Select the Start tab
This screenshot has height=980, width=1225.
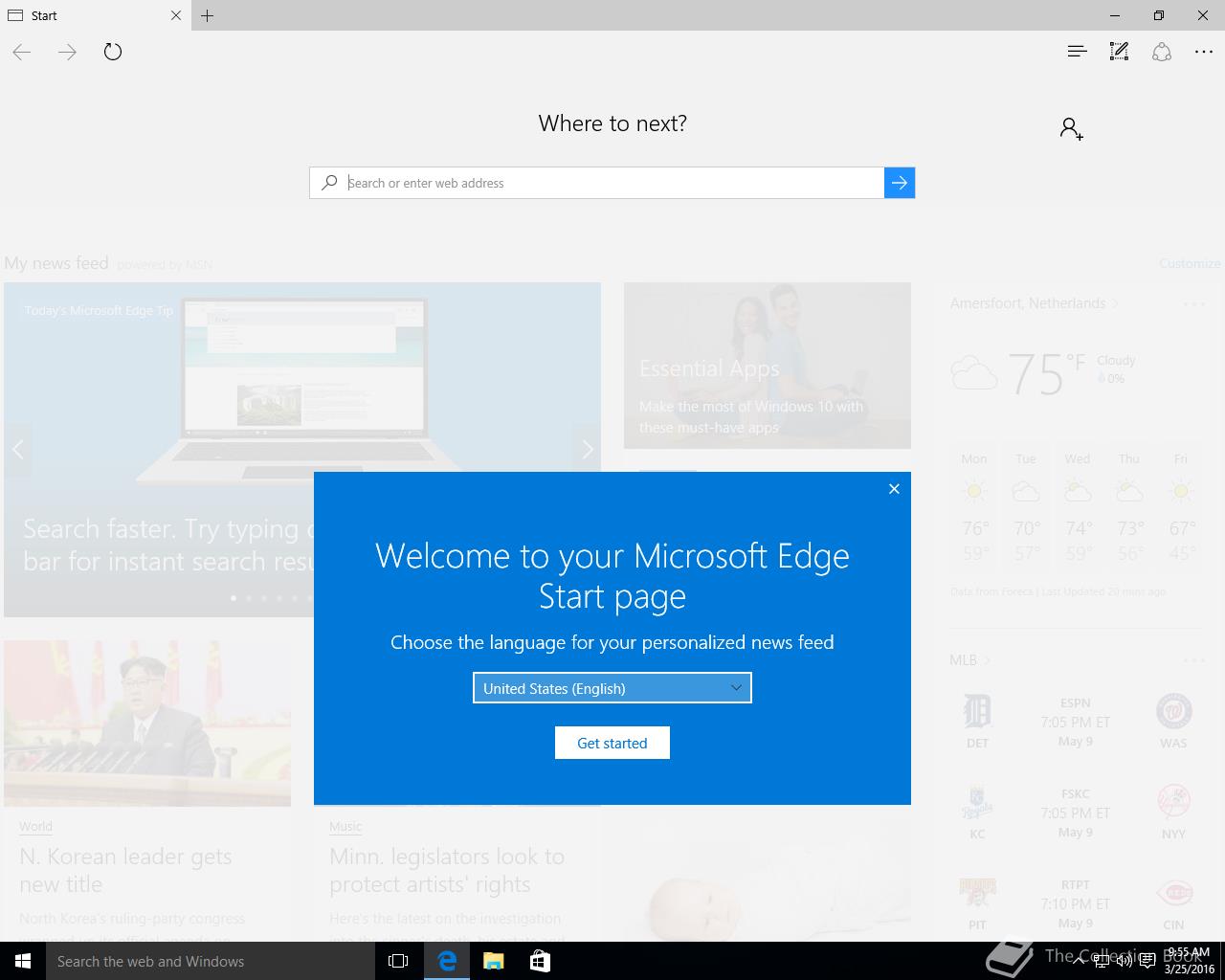pos(96,15)
